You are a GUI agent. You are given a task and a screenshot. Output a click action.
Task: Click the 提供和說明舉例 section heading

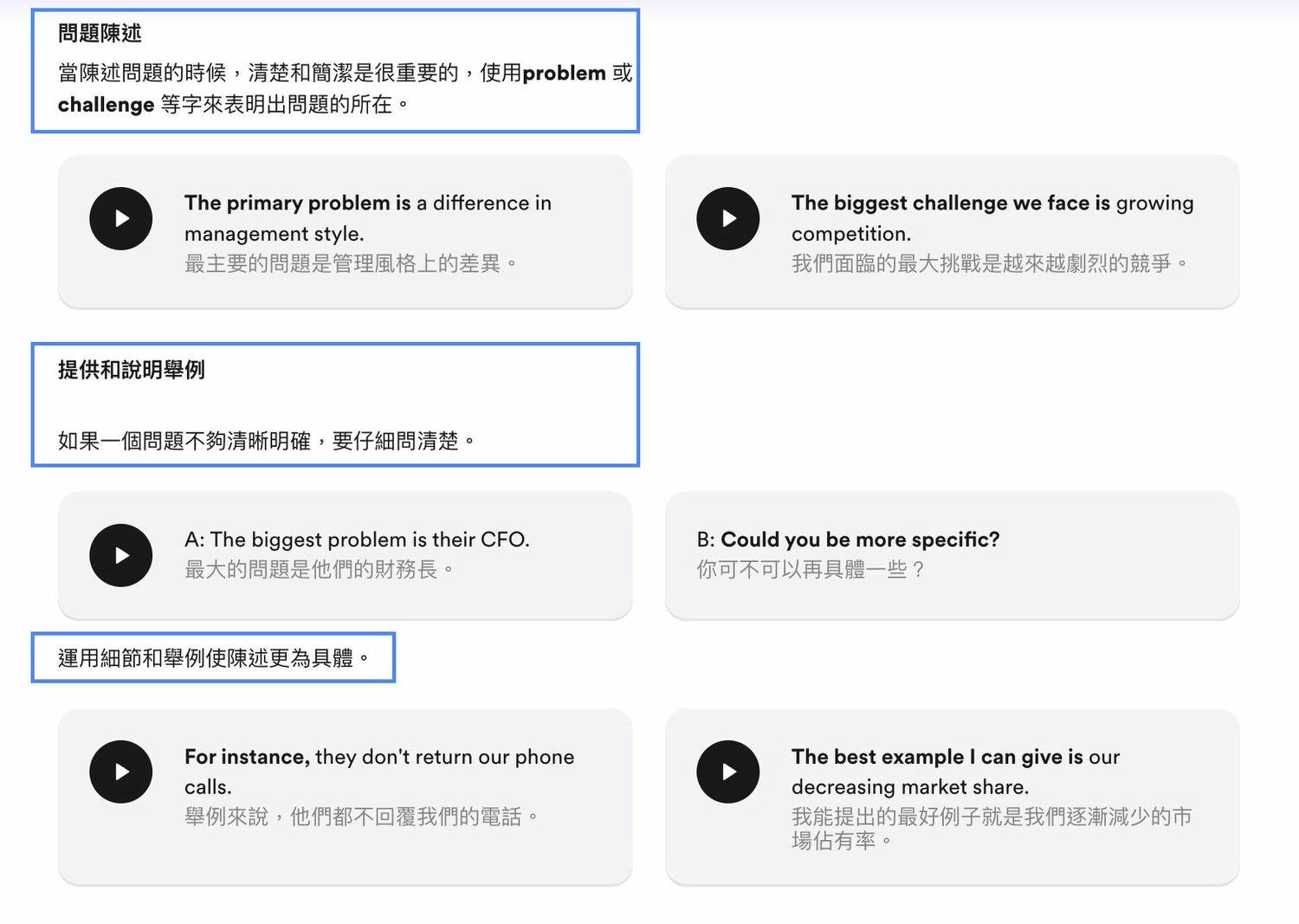click(x=132, y=370)
